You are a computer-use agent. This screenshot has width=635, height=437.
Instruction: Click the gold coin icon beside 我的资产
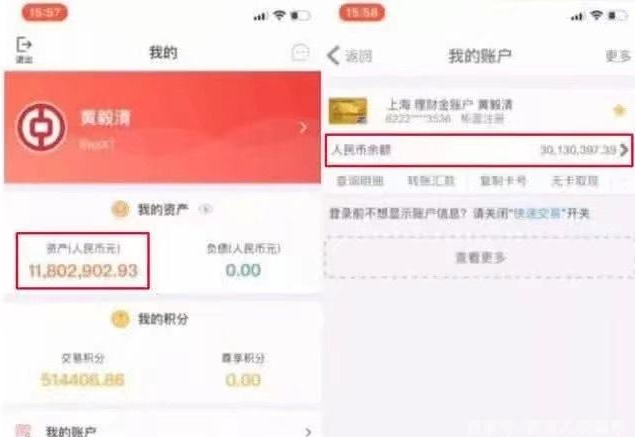[120, 209]
